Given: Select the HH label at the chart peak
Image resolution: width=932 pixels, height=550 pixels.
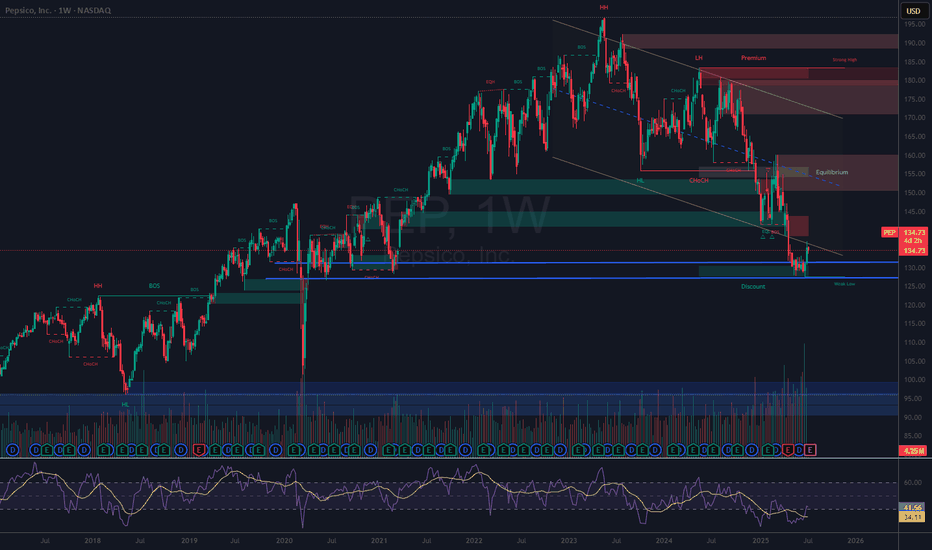Looking at the screenshot, I should click(x=603, y=8).
